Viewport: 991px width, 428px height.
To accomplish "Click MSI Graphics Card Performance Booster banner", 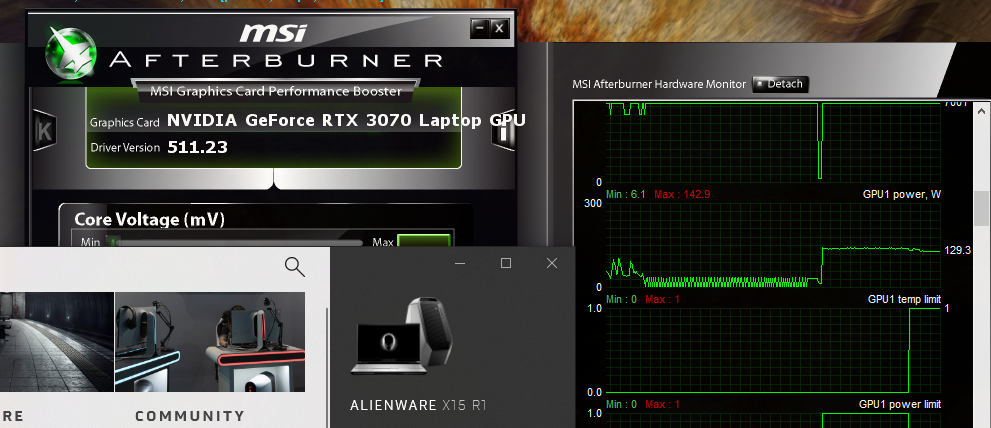I will (x=276, y=92).
